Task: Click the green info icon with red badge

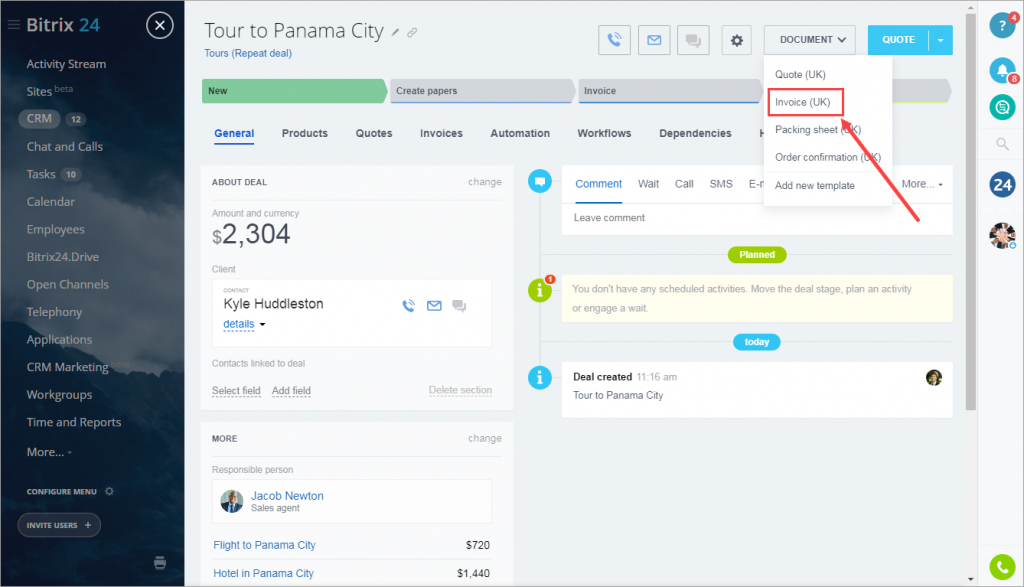Action: click(540, 290)
